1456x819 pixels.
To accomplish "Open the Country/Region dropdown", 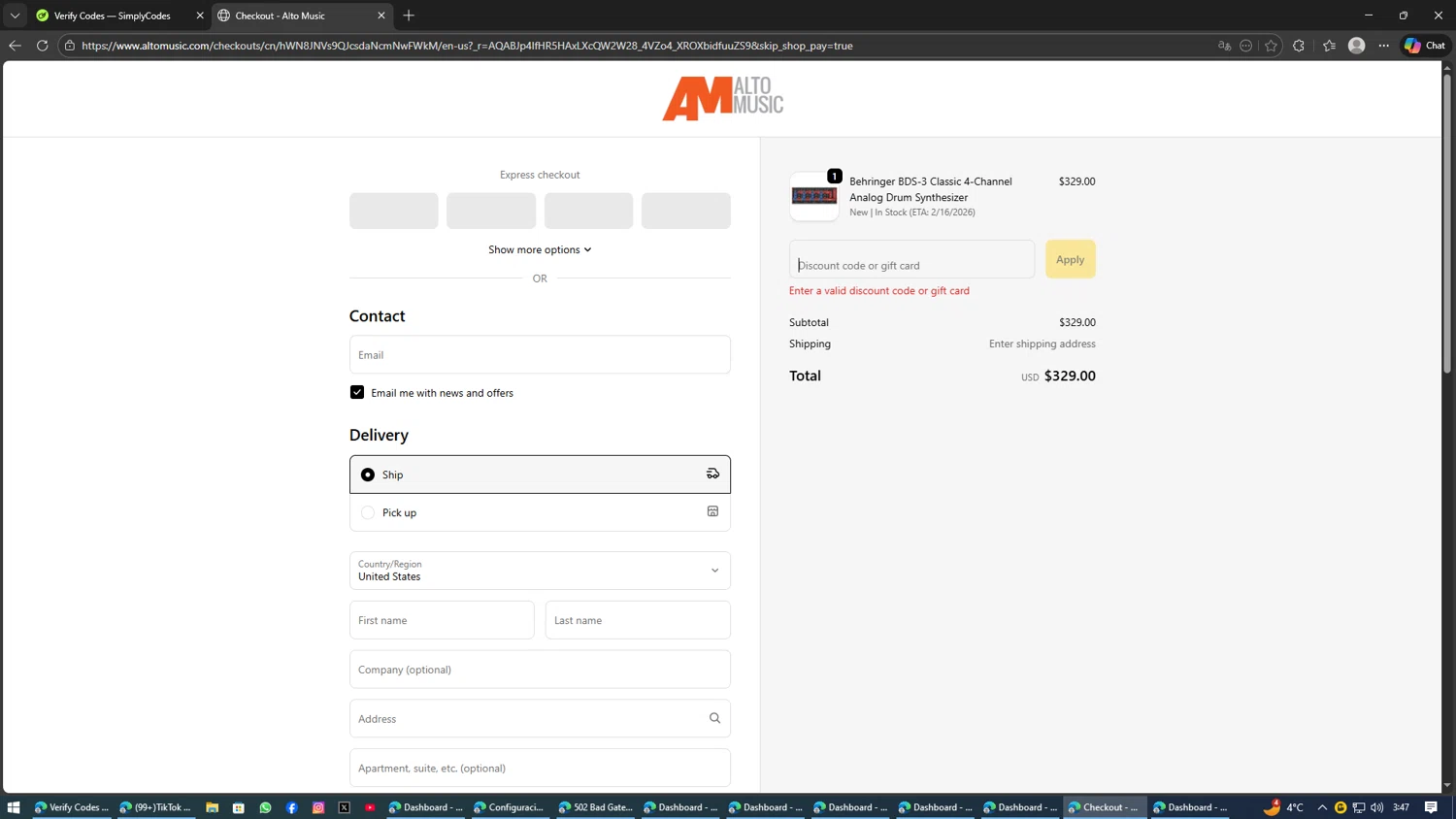I will (x=540, y=571).
